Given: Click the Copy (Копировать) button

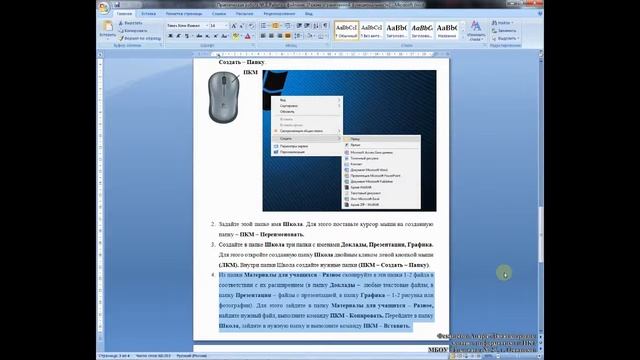Looking at the screenshot, I should pyautogui.click(x=133, y=31).
